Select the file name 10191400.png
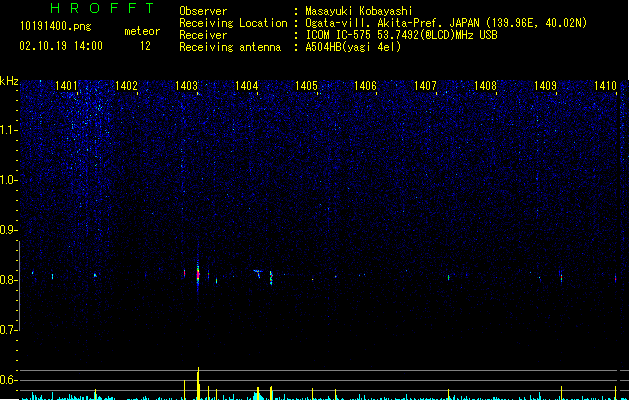Screen dimensions: 629x400 [x=56, y=27]
